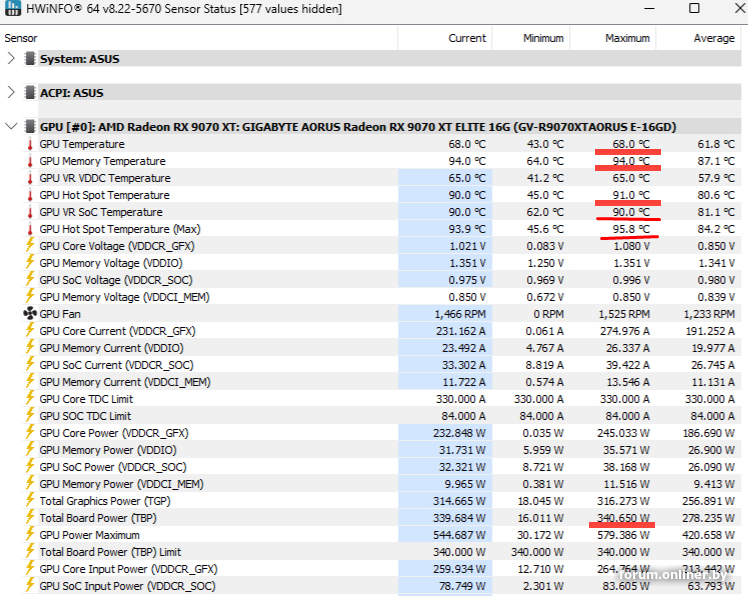Click GPU SoC Power average 26.090 W
This screenshot has height=596, width=748.
(x=711, y=467)
